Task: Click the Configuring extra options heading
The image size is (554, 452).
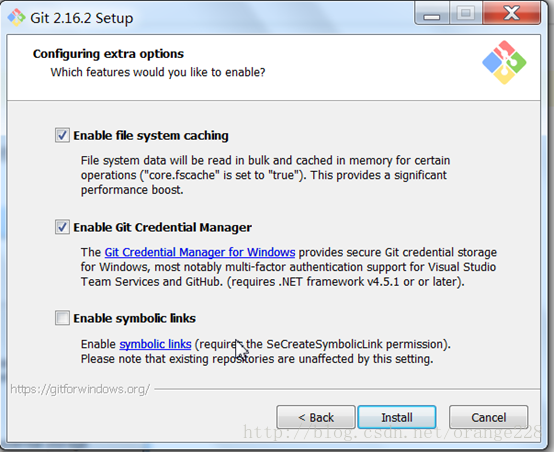Action: click(x=108, y=54)
